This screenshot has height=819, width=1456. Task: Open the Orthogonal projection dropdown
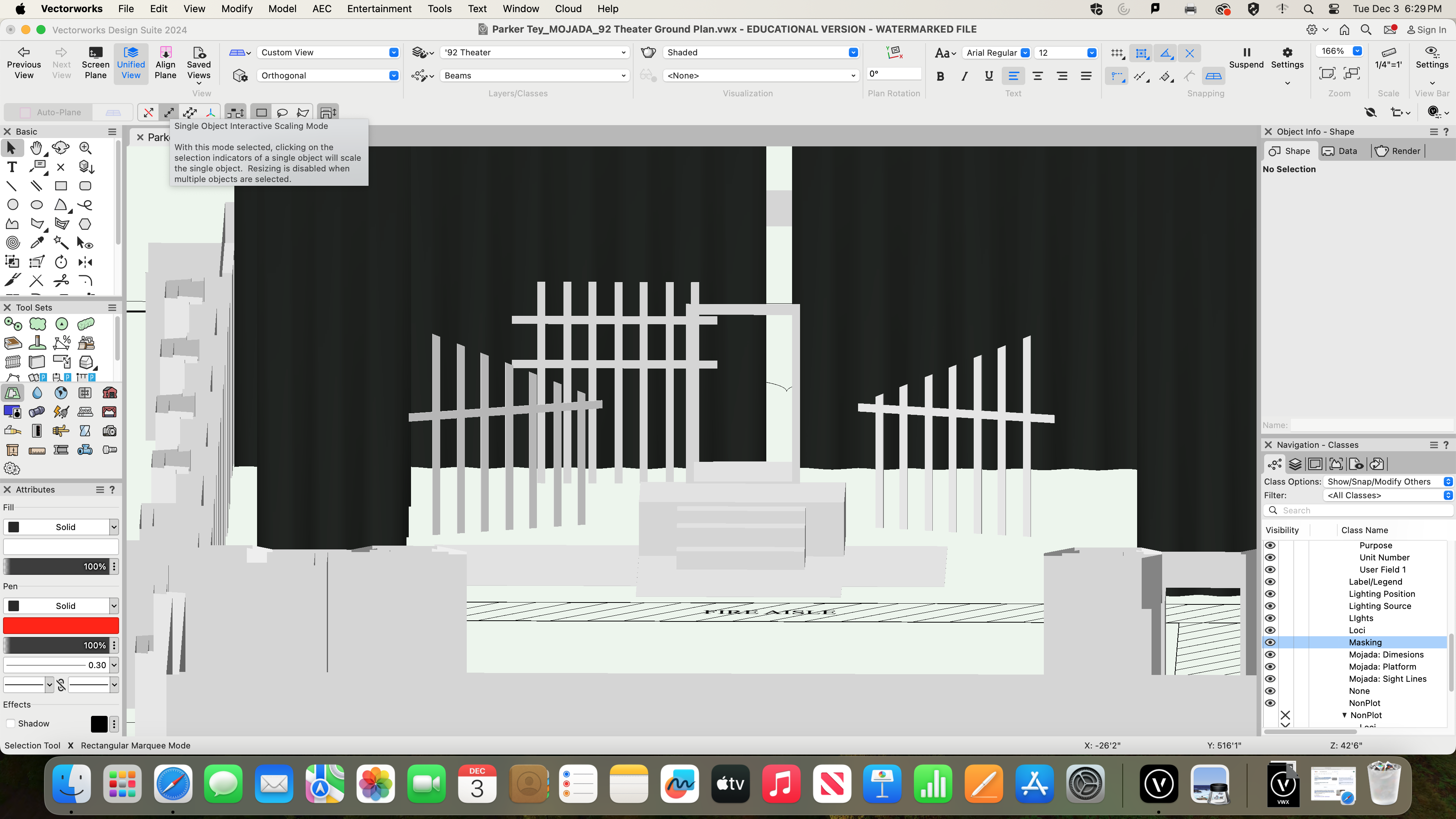(328, 76)
